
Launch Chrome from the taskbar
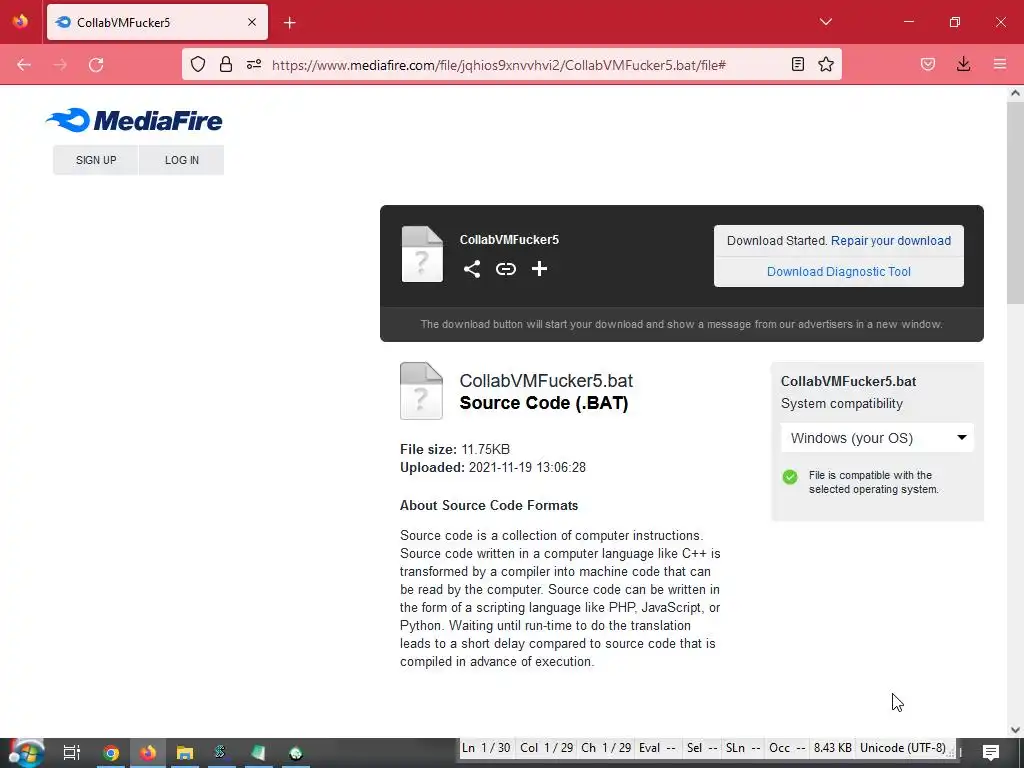[111, 753]
